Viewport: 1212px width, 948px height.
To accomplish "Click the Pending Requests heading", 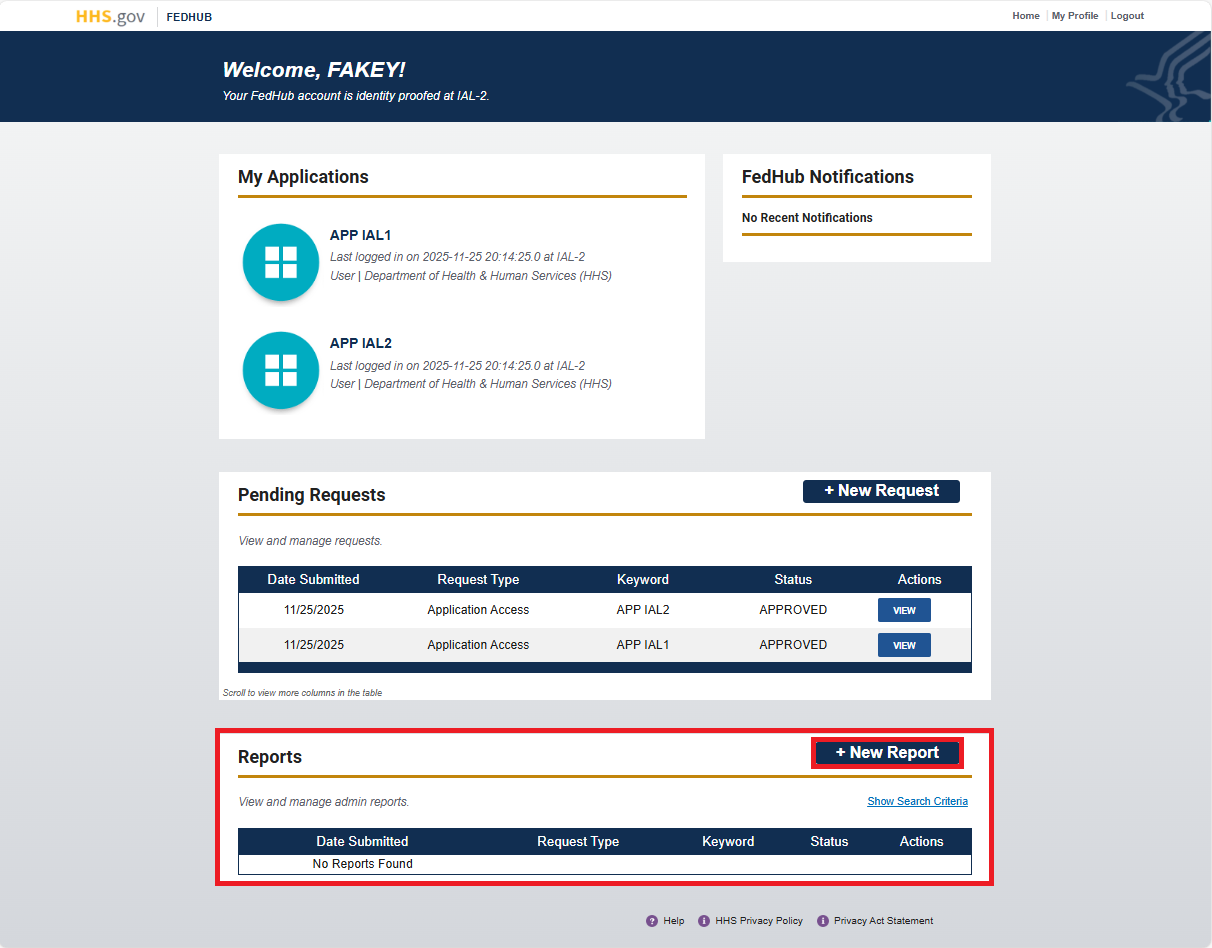I will [x=311, y=495].
